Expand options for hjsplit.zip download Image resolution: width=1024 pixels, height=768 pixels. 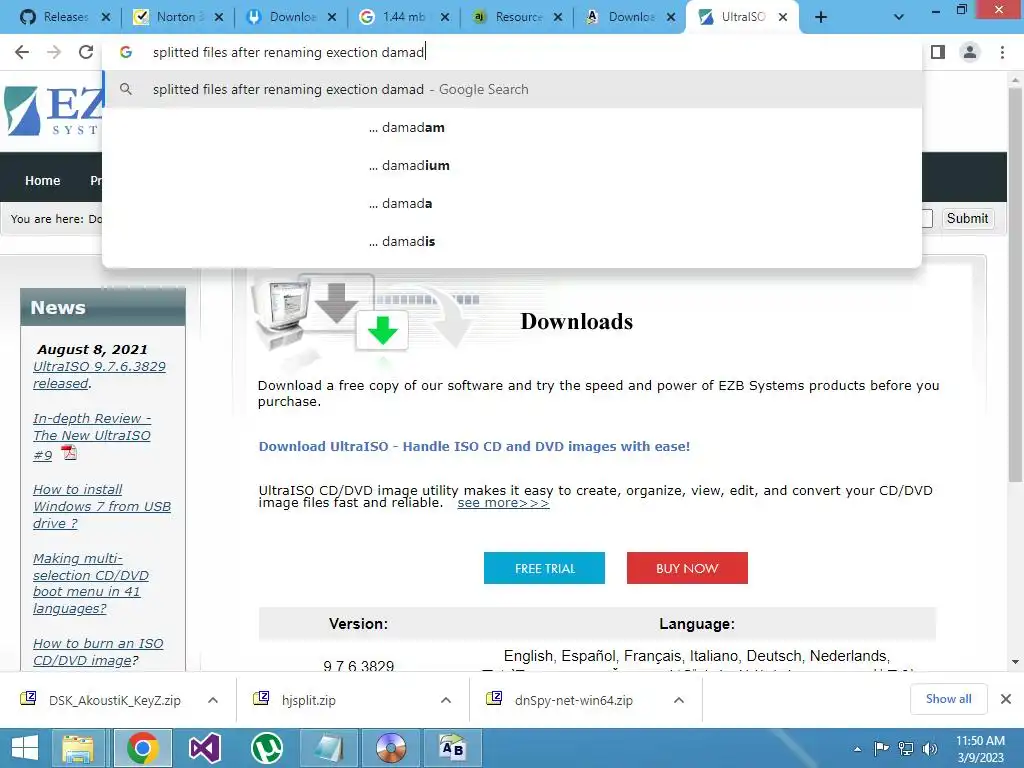(446, 700)
